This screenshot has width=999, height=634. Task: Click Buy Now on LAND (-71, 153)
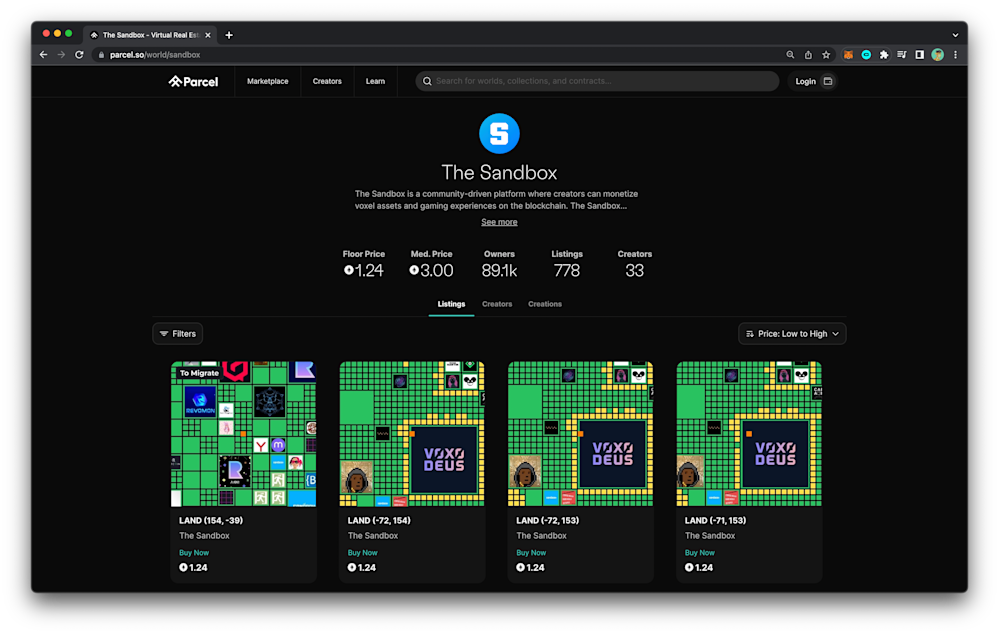coord(700,552)
